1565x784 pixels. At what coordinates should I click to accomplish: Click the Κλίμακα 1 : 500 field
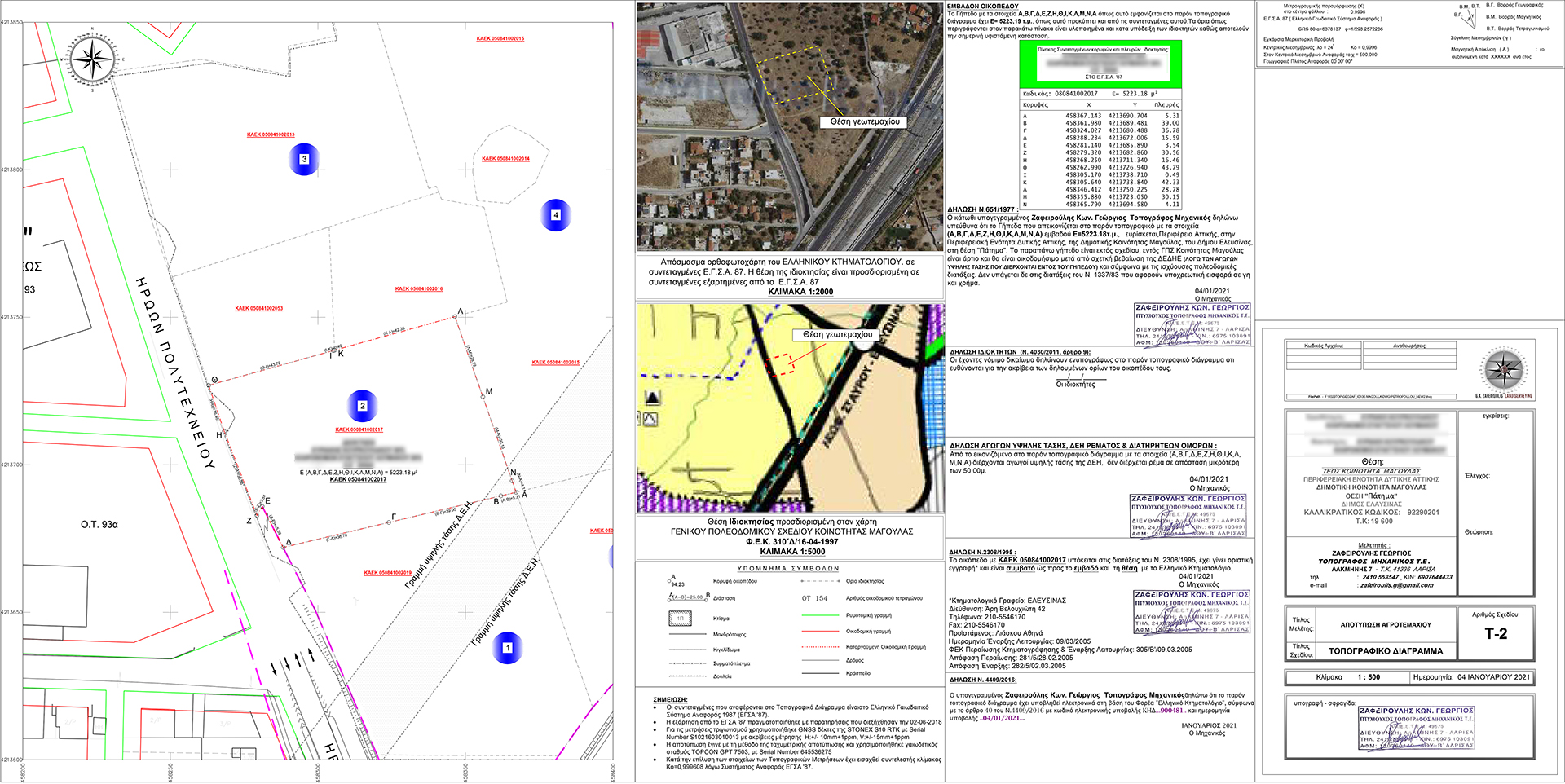pos(1347,677)
